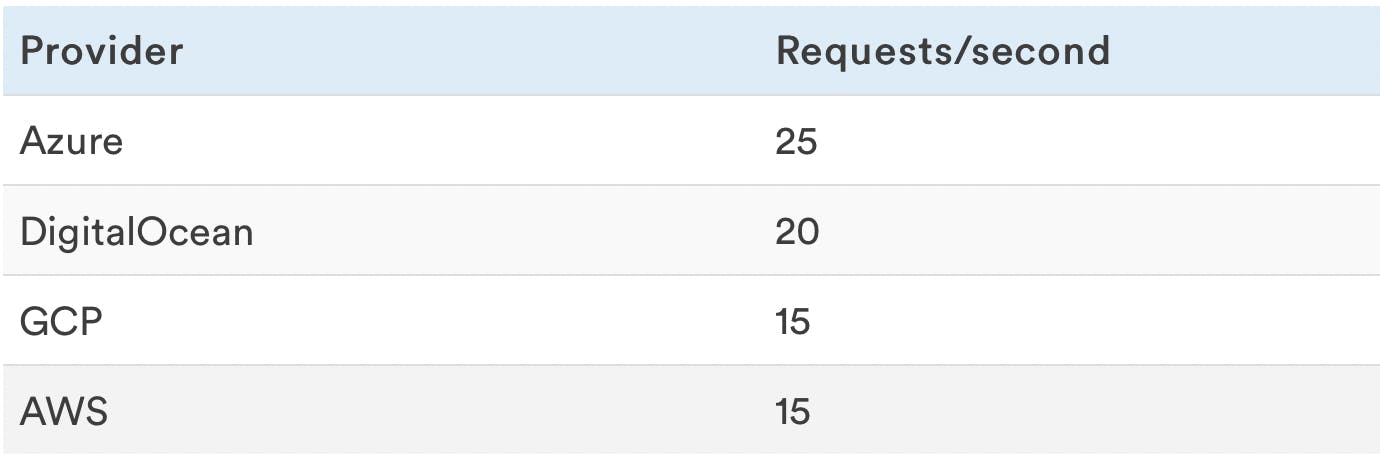Click the value 15 in AWS row
1380x458 pixels.
[793, 411]
